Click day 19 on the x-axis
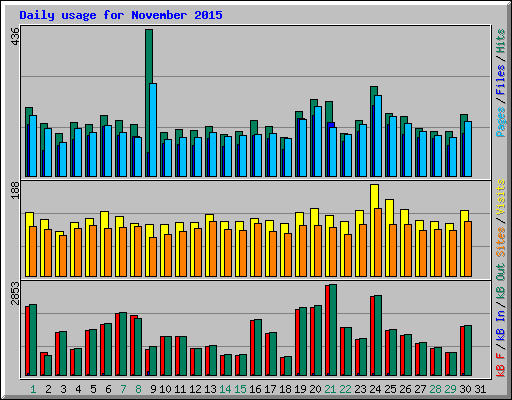This screenshot has width=512, height=400. tap(300, 389)
